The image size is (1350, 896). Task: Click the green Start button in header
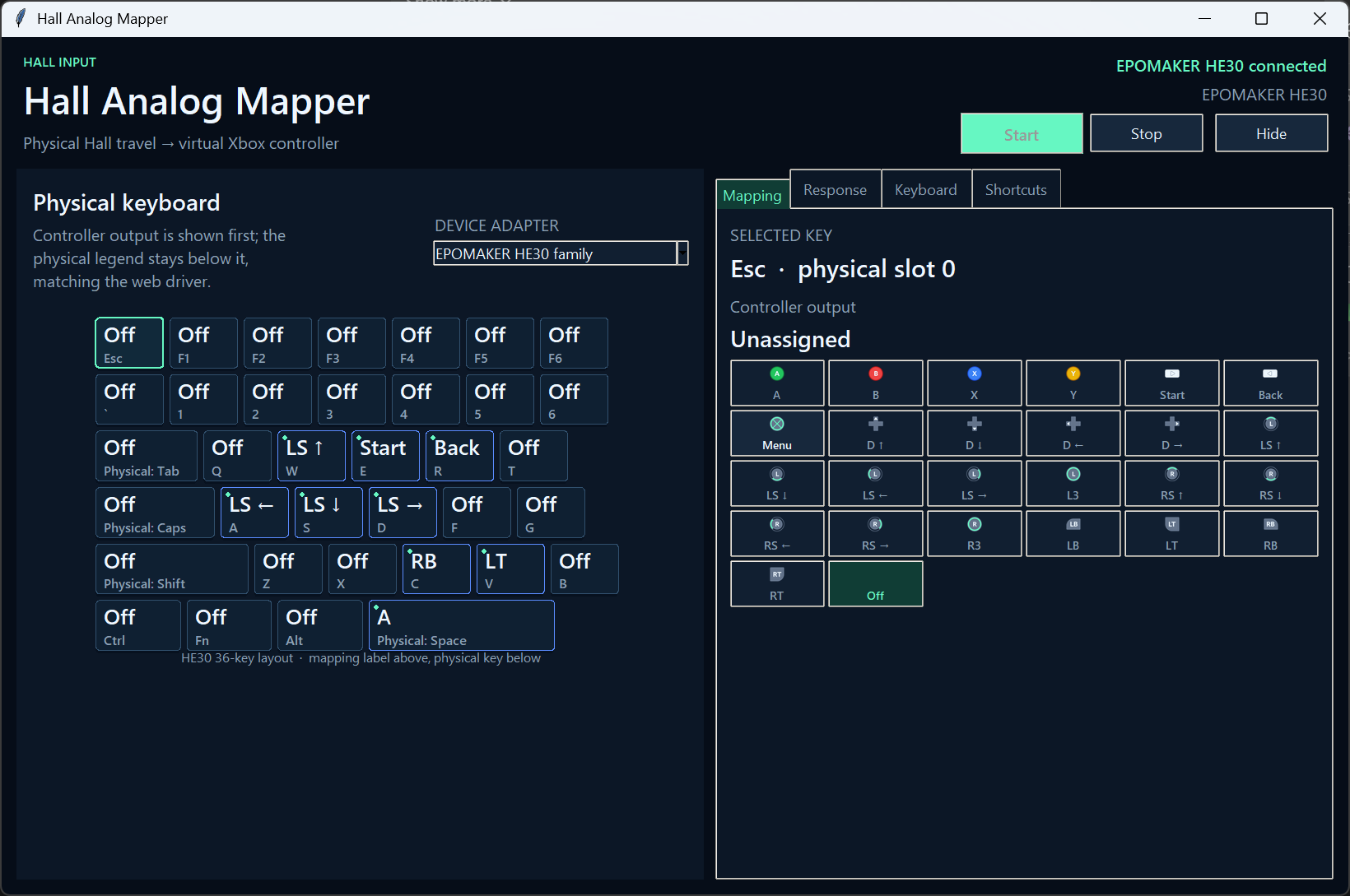(x=1022, y=134)
